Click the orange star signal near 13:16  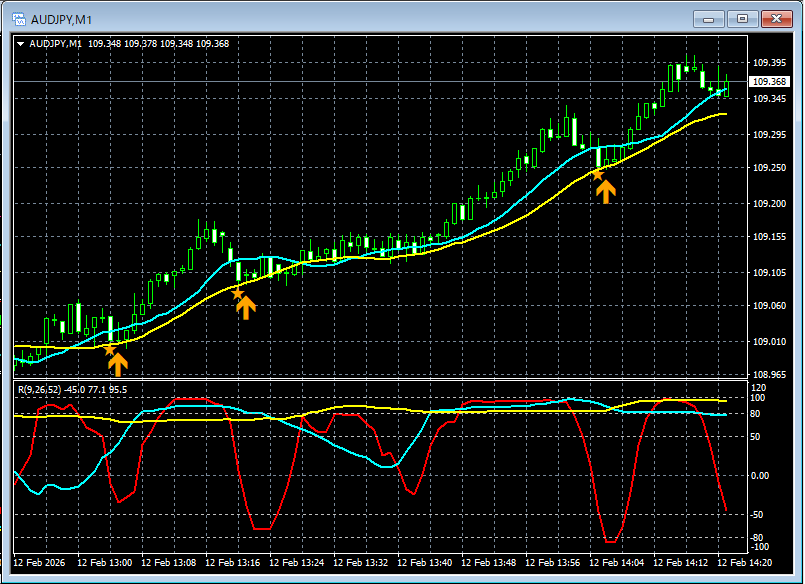pyautogui.click(x=237, y=294)
